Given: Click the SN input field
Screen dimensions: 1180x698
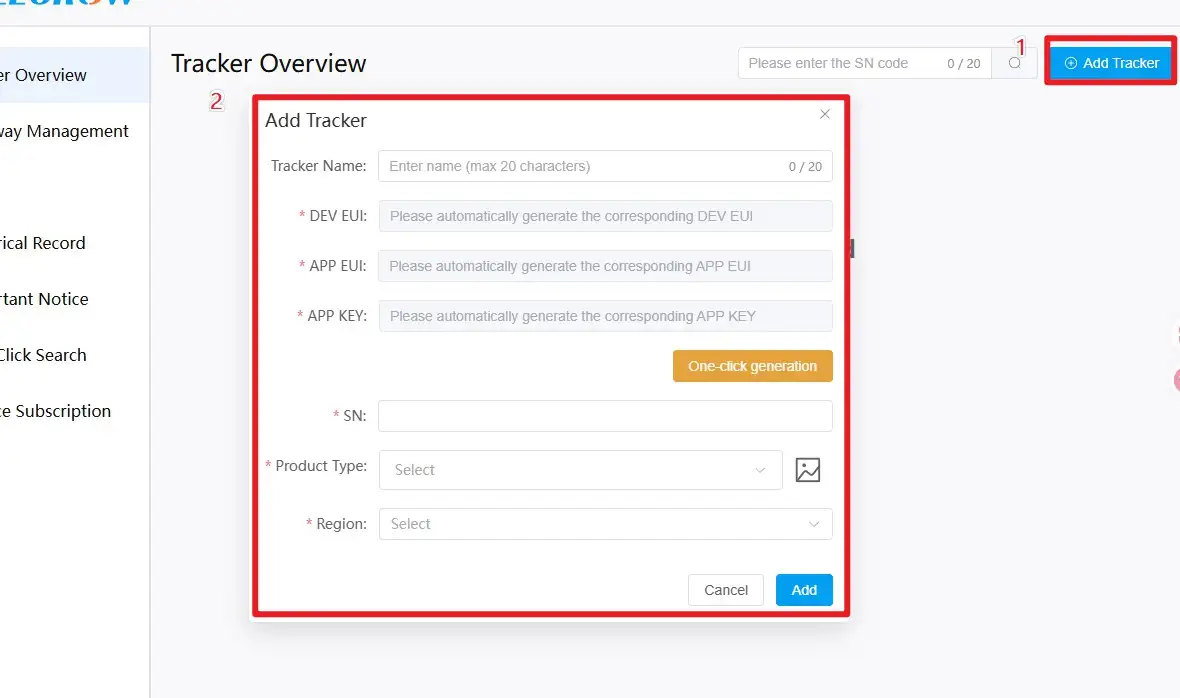Looking at the screenshot, I should (x=605, y=416).
